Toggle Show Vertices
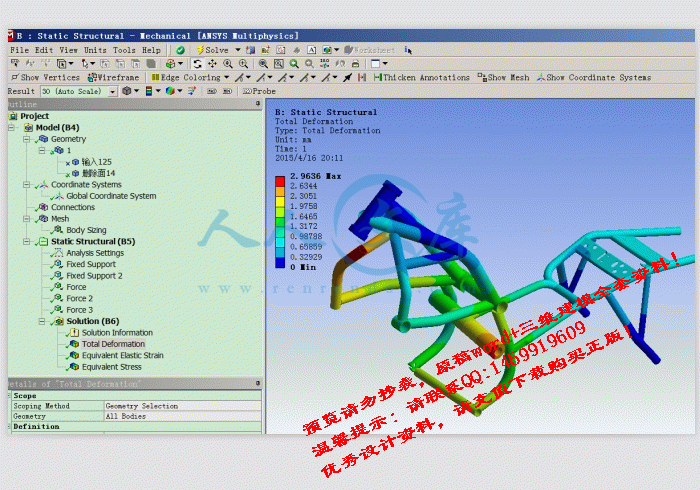Image resolution: width=700 pixels, height=490 pixels. pos(45,78)
